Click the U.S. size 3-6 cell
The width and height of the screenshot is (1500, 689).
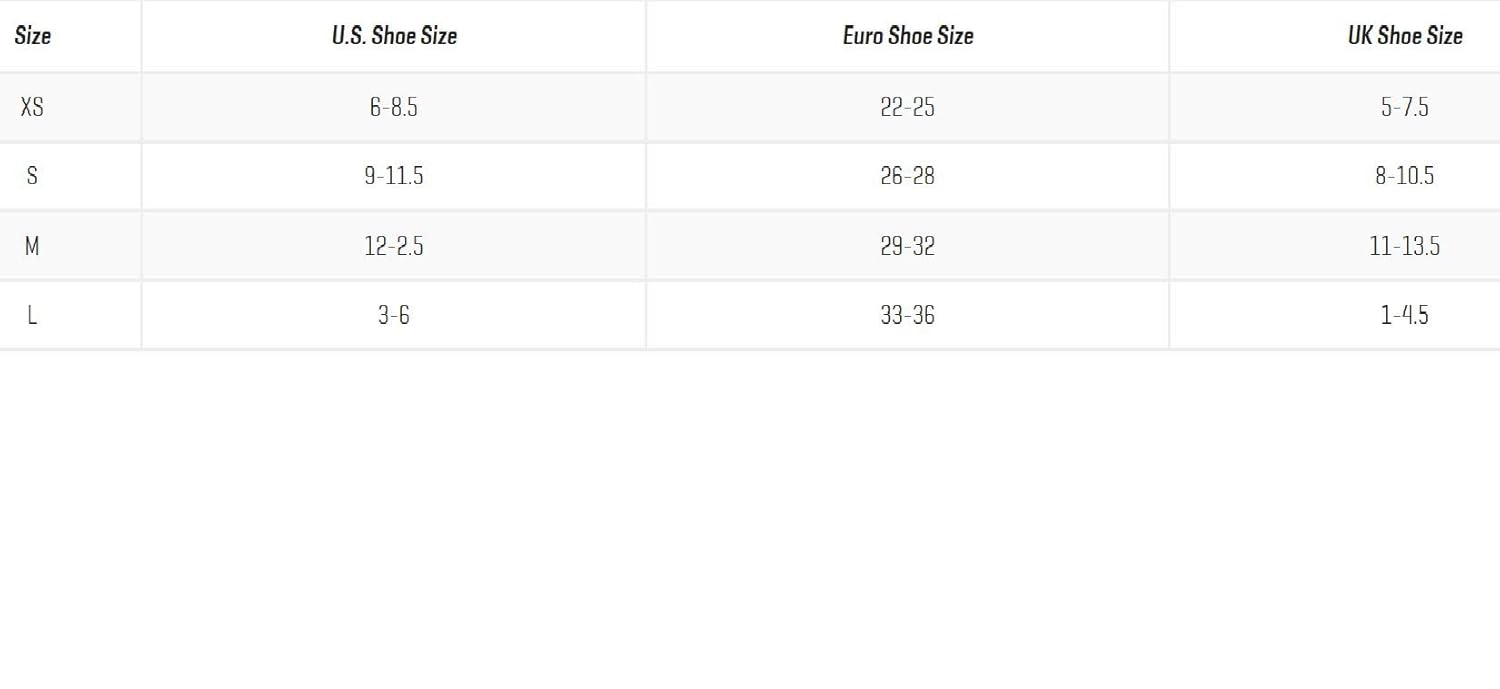click(394, 316)
